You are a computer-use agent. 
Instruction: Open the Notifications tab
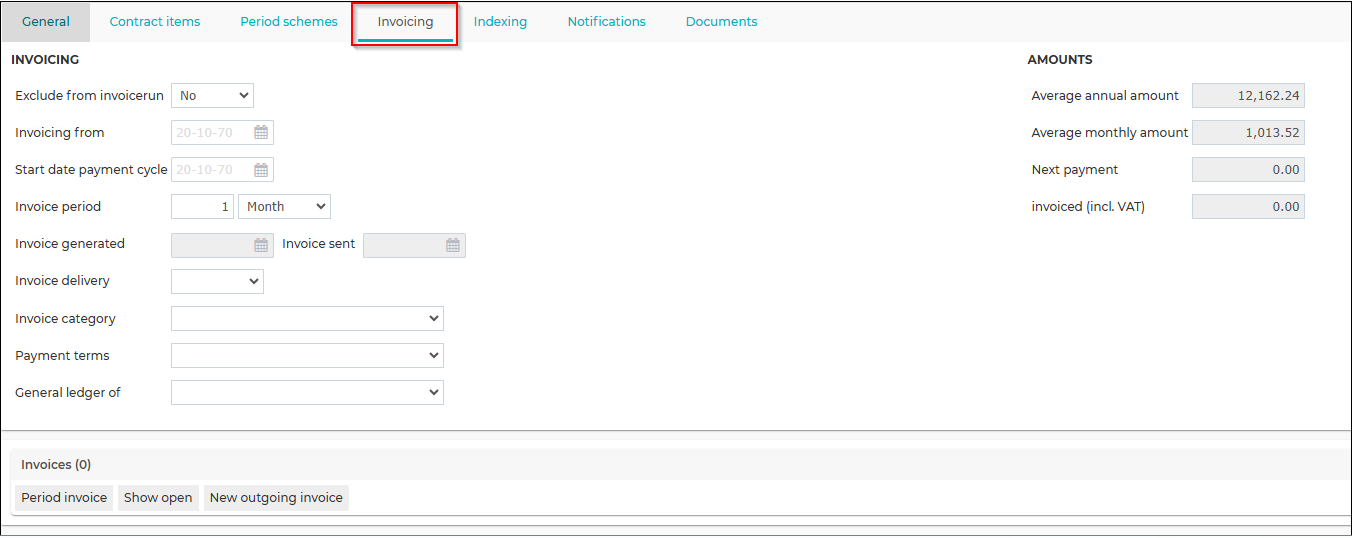click(607, 21)
